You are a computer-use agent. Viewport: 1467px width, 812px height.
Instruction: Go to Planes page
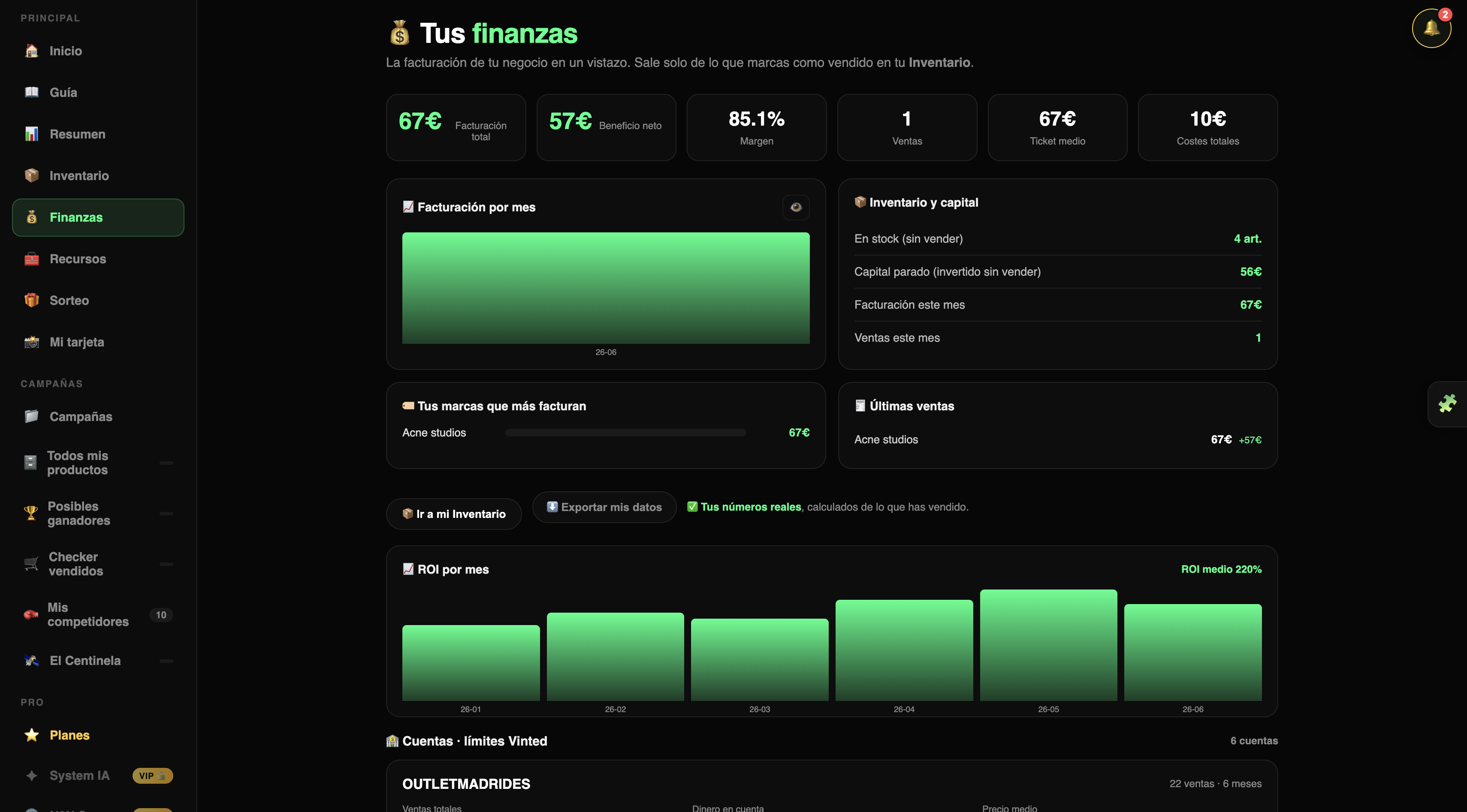(98, 735)
